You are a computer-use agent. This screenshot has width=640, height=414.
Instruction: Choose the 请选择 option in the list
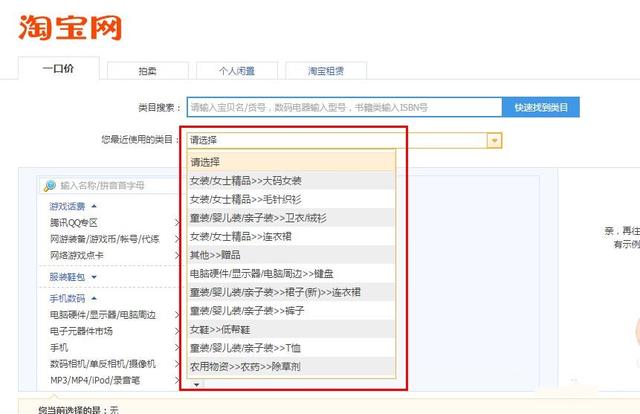(291, 162)
